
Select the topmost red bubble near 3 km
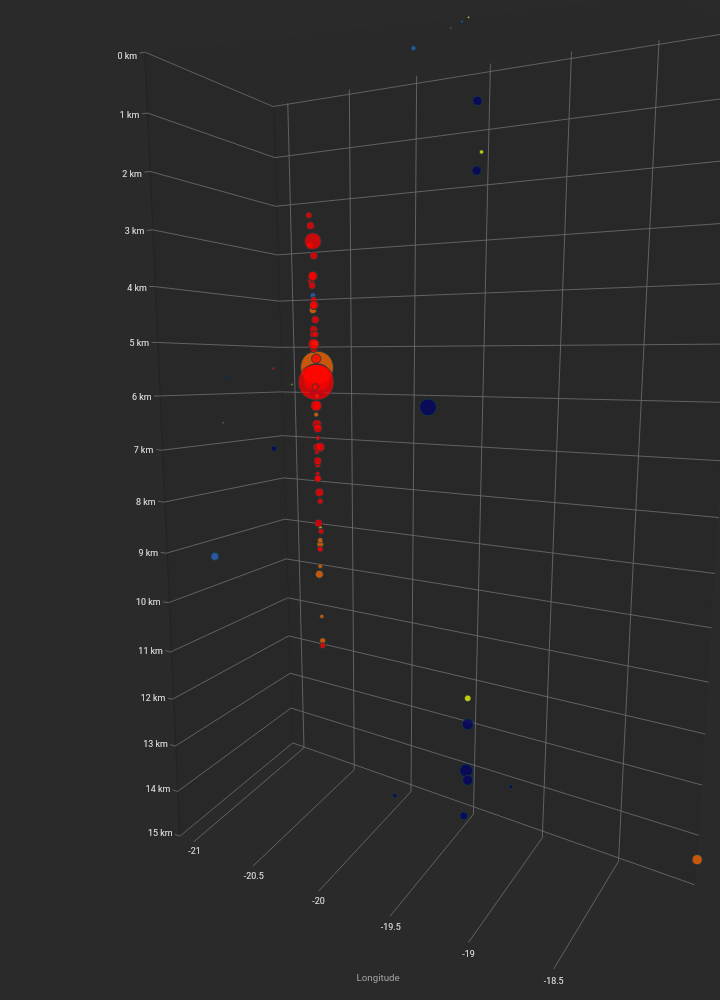(x=309, y=215)
